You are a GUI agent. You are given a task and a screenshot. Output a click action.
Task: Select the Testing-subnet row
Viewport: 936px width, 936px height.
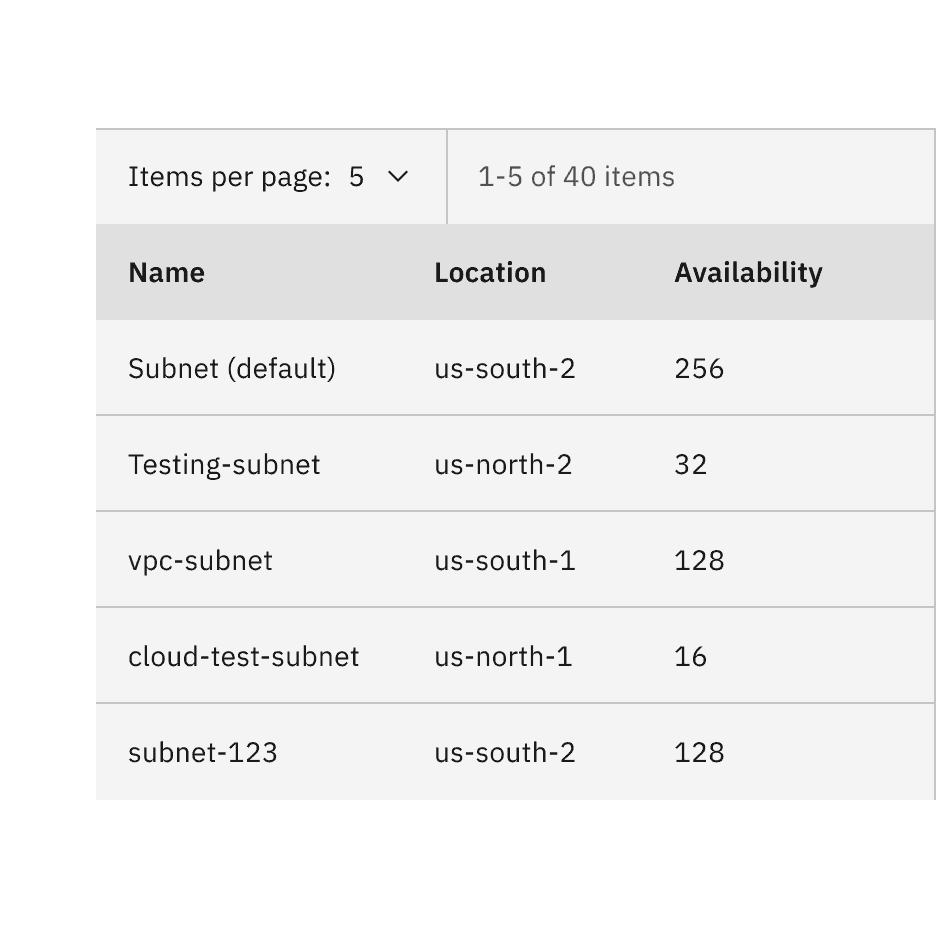click(x=224, y=464)
